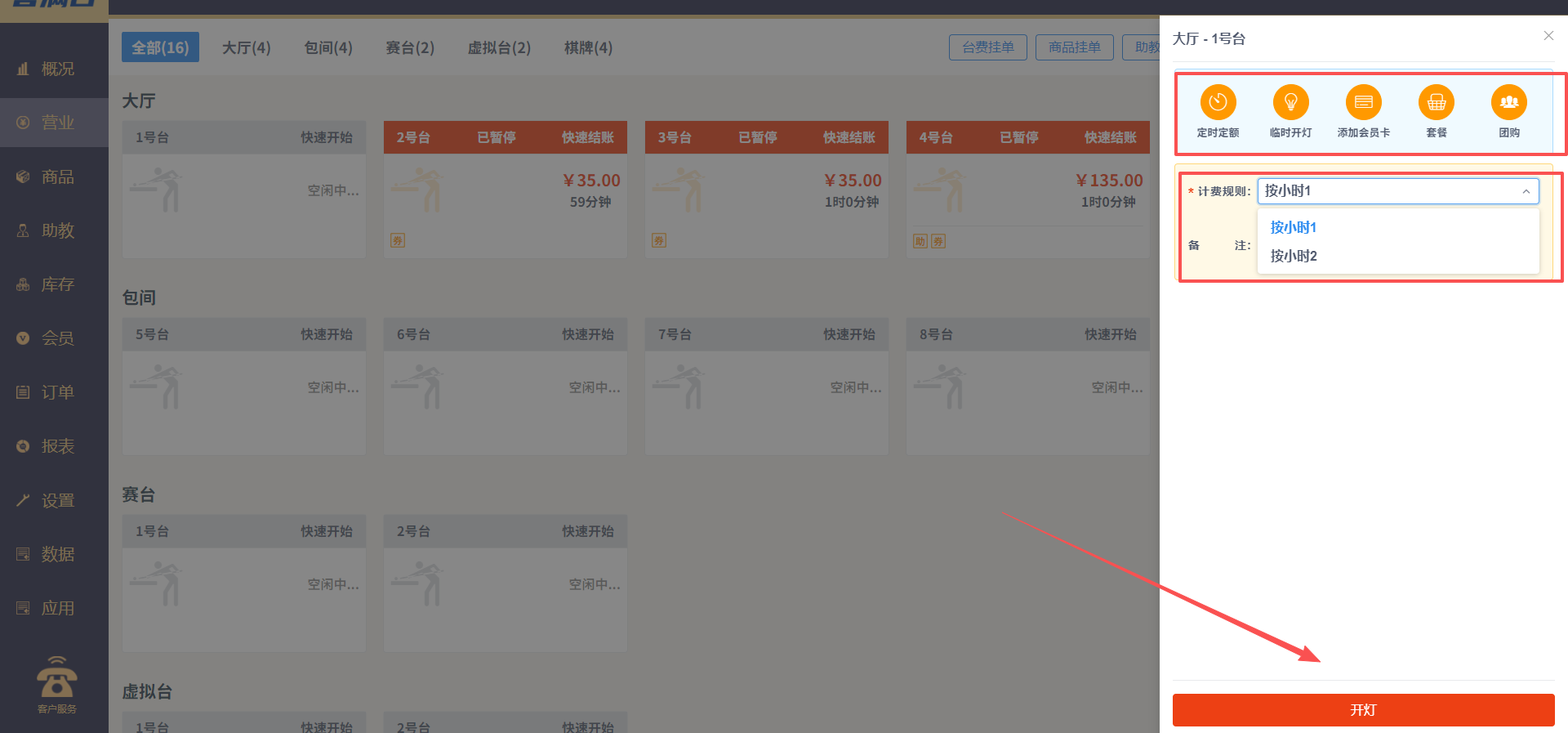Open 商品 in the sidebar
This screenshot has height=733, width=1568.
tap(56, 177)
